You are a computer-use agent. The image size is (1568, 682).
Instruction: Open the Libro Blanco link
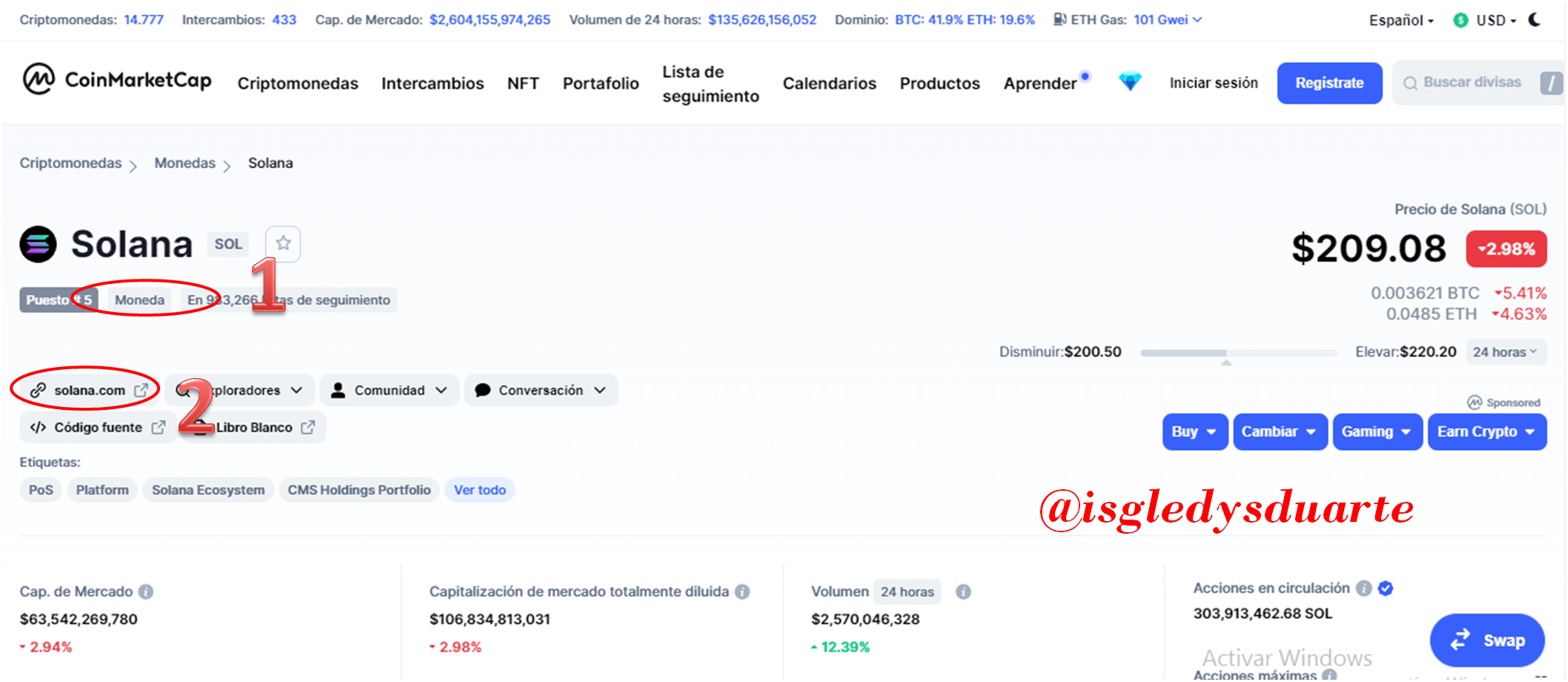click(x=254, y=427)
